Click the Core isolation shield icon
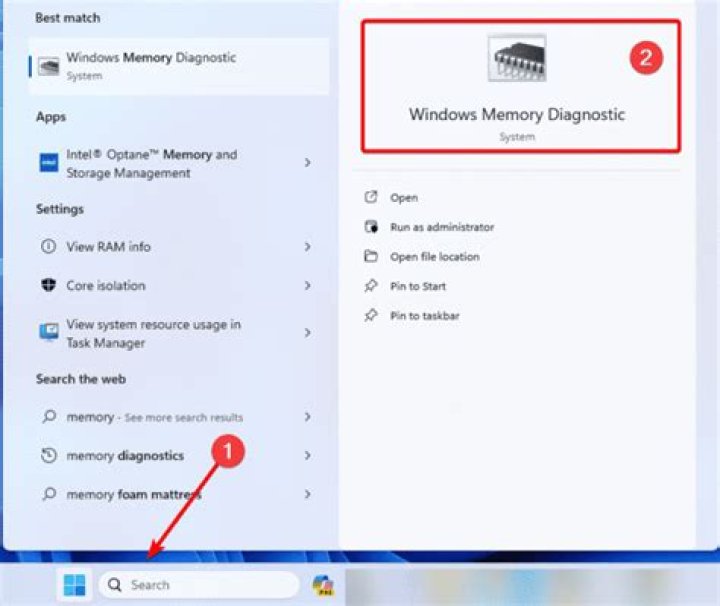This screenshot has width=720, height=606. tap(48, 286)
